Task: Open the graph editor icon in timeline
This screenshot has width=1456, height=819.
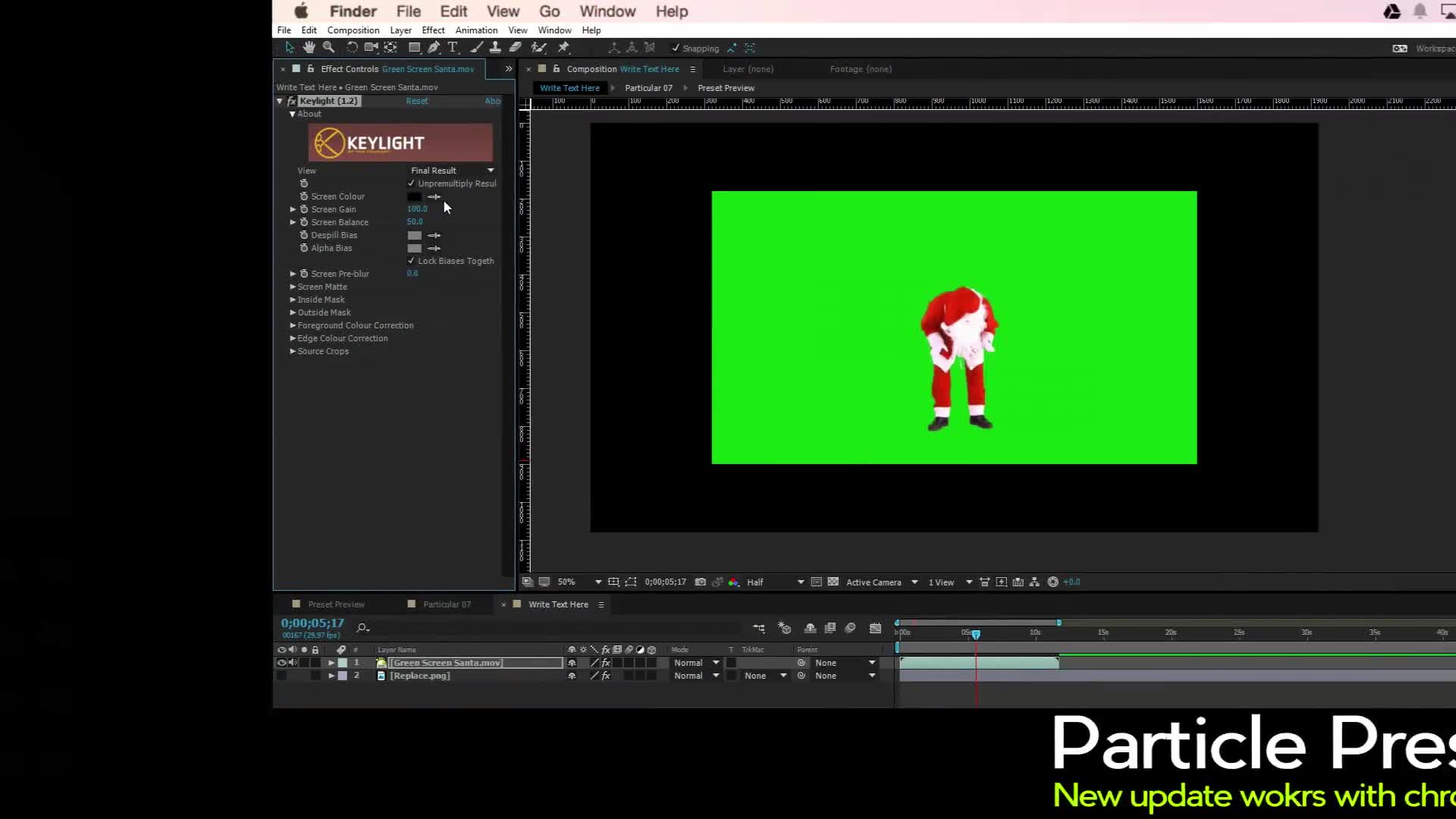Action: (875, 628)
